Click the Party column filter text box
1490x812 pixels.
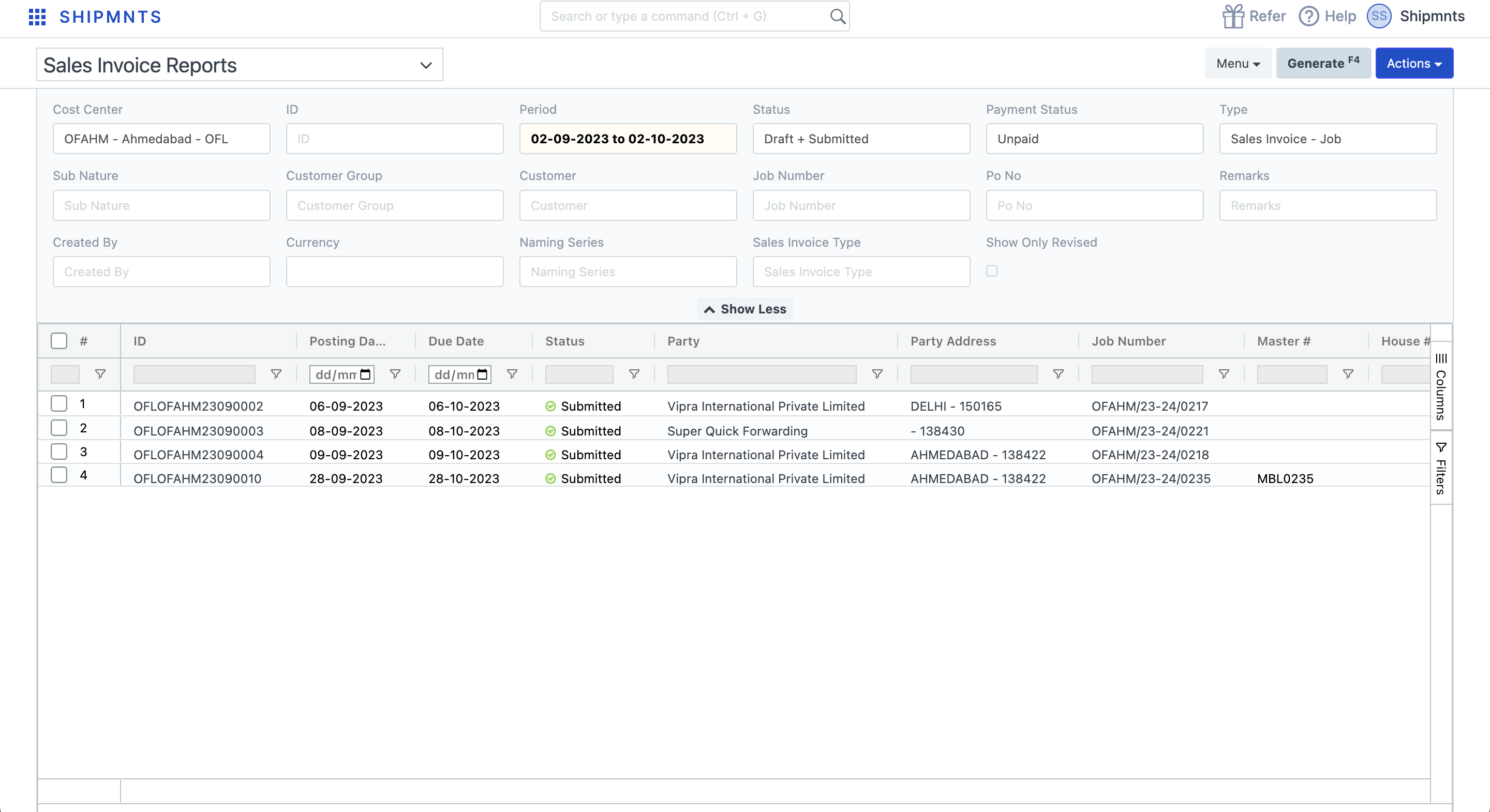pyautogui.click(x=761, y=374)
